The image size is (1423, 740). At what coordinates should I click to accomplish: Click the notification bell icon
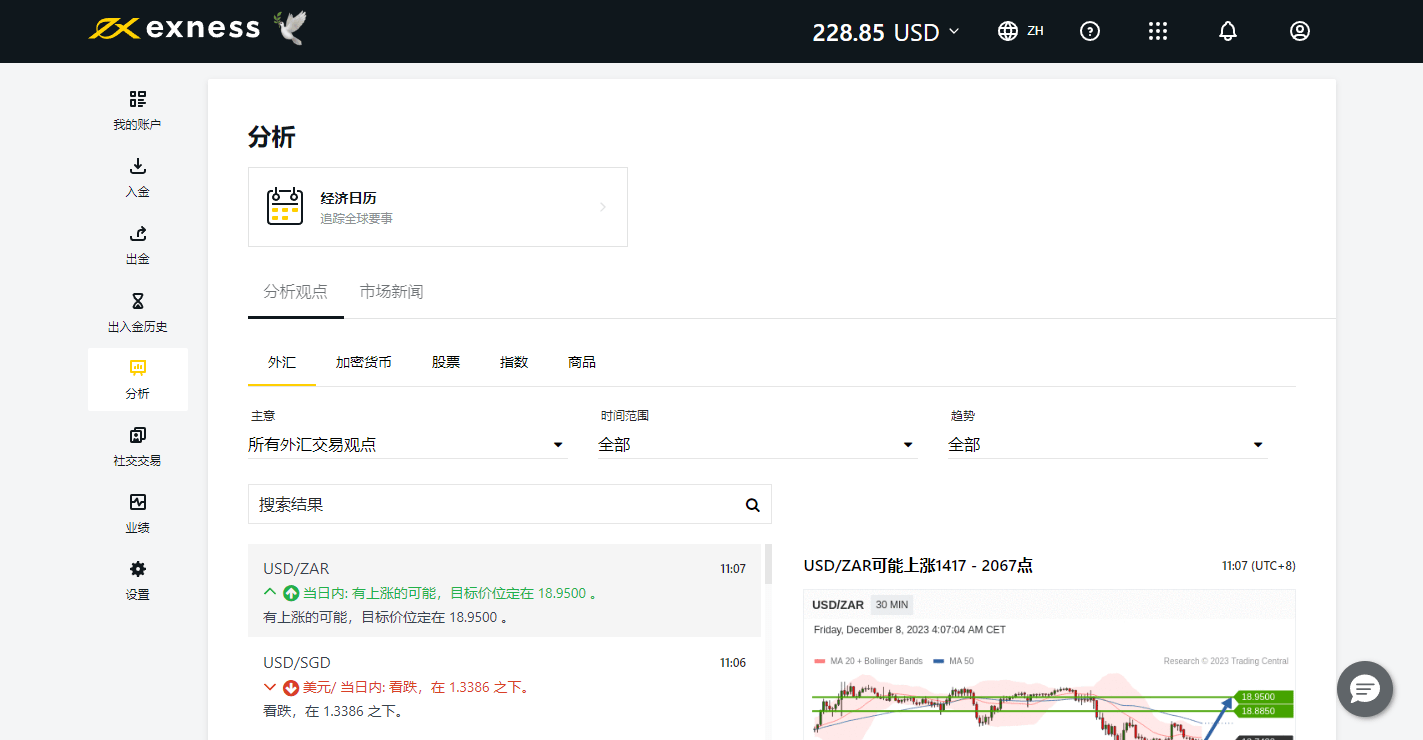coord(1228,31)
